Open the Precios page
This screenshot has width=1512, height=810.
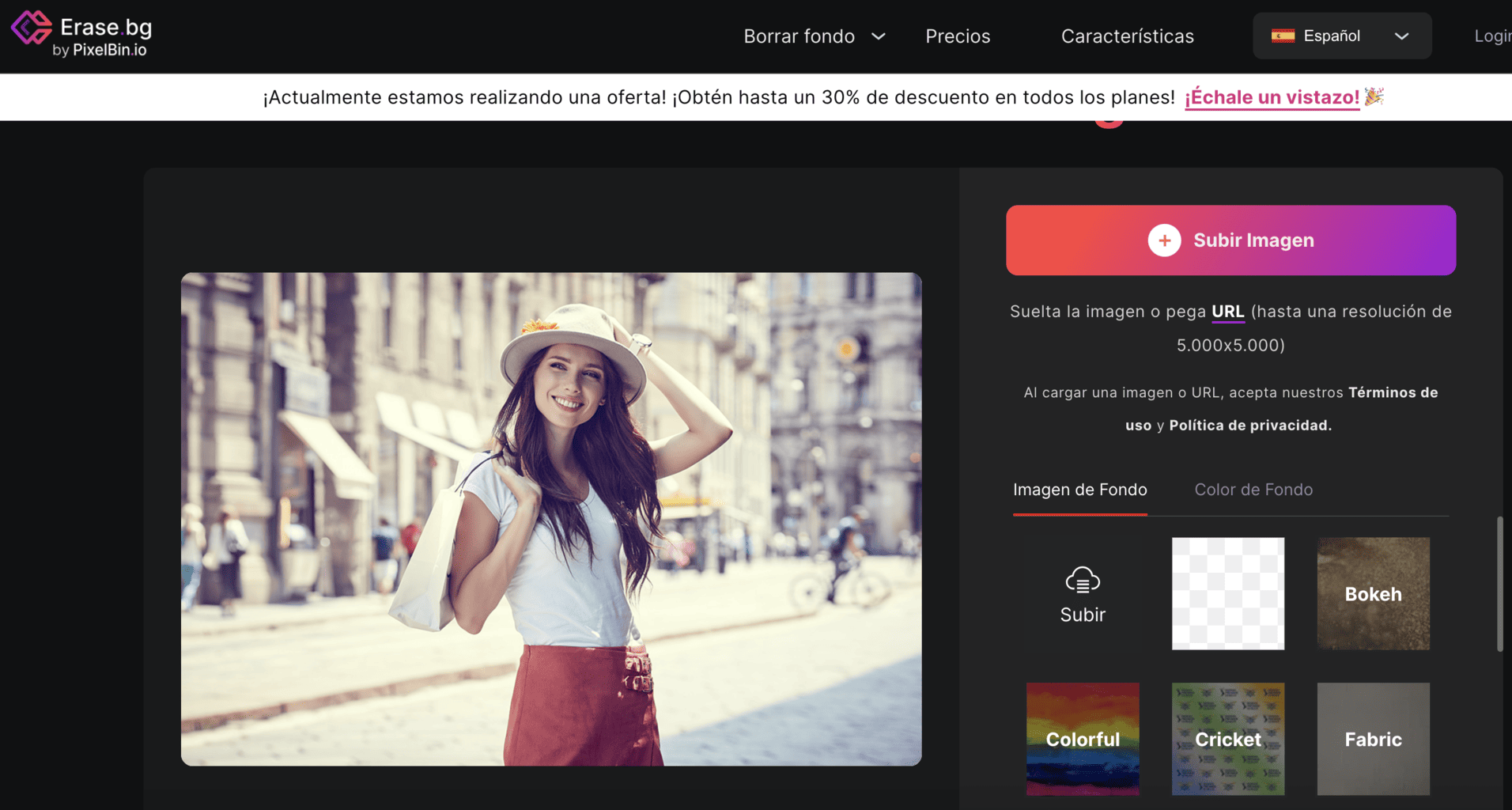coord(958,36)
